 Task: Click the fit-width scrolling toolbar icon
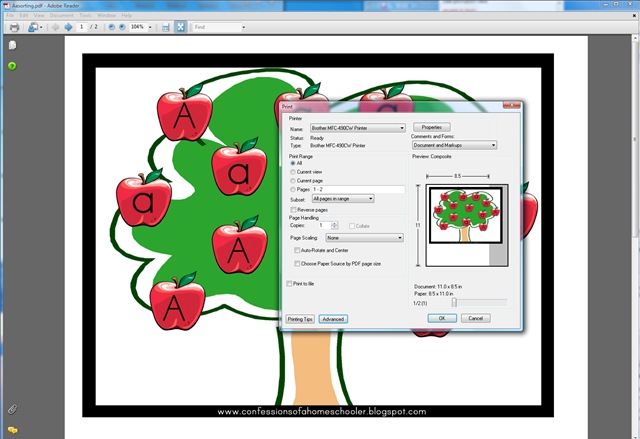[x=165, y=27]
